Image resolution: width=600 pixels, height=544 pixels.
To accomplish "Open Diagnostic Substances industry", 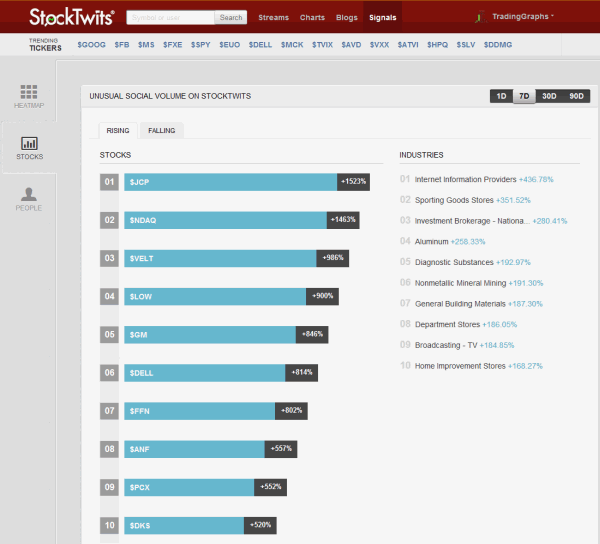I will [454, 262].
